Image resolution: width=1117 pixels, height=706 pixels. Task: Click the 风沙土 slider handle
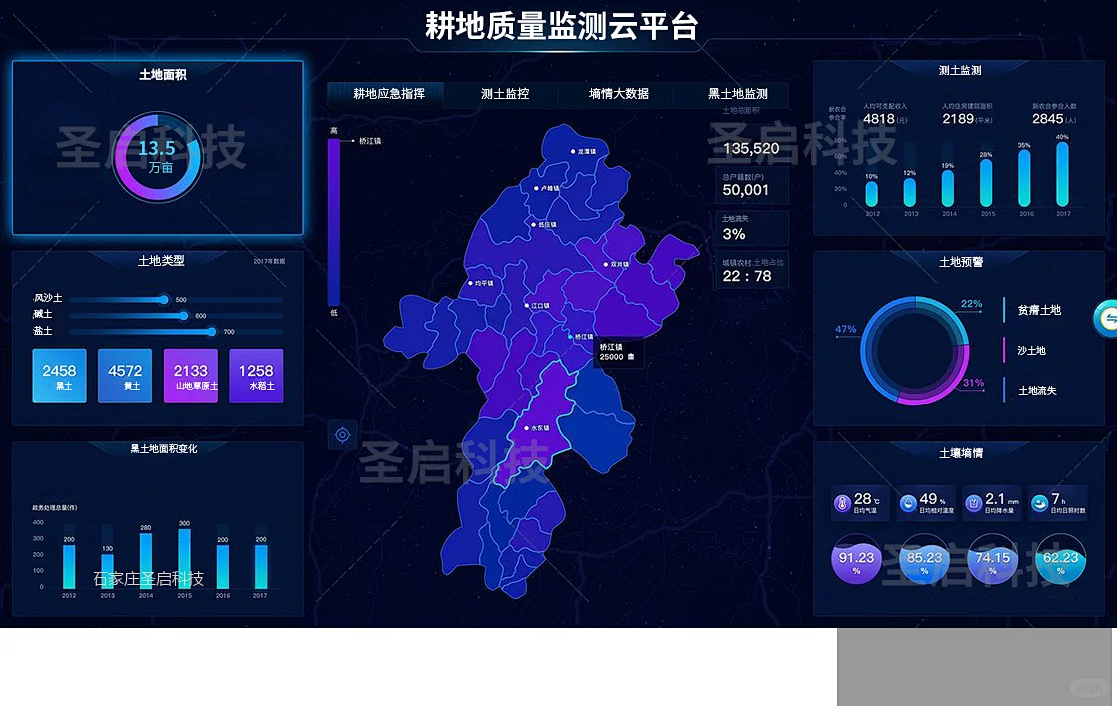pos(163,299)
